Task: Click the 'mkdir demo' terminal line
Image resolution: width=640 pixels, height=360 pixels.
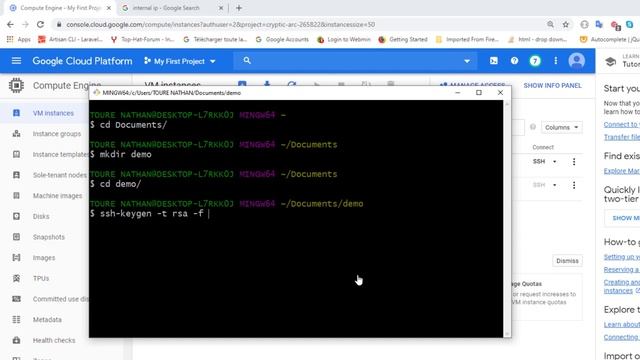Action: point(121,154)
